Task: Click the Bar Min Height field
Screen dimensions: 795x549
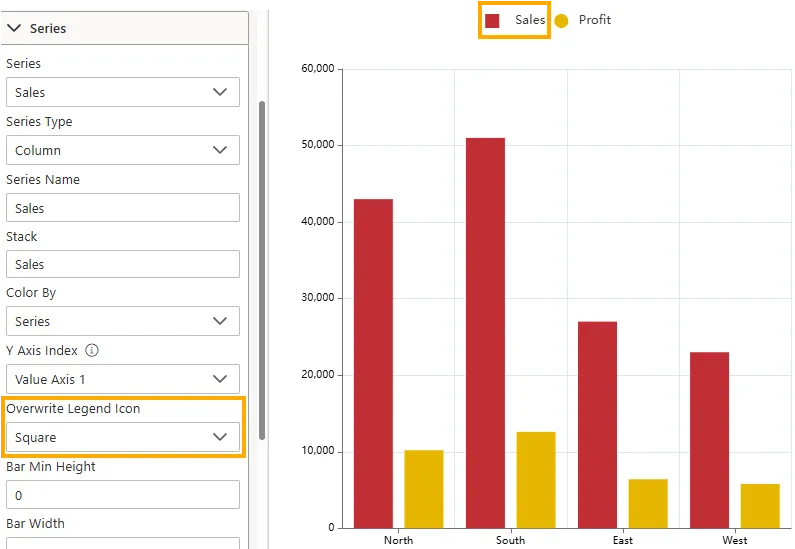Action: [x=122, y=495]
